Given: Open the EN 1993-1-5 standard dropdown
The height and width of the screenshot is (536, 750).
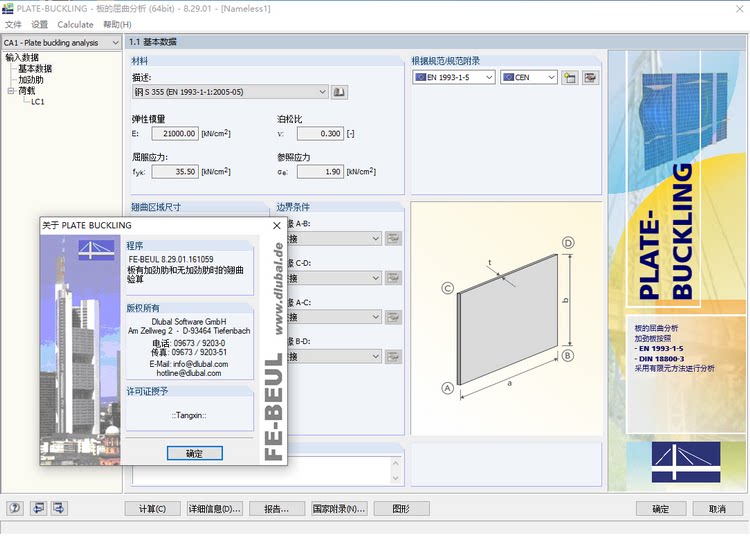Looking at the screenshot, I should 453,77.
